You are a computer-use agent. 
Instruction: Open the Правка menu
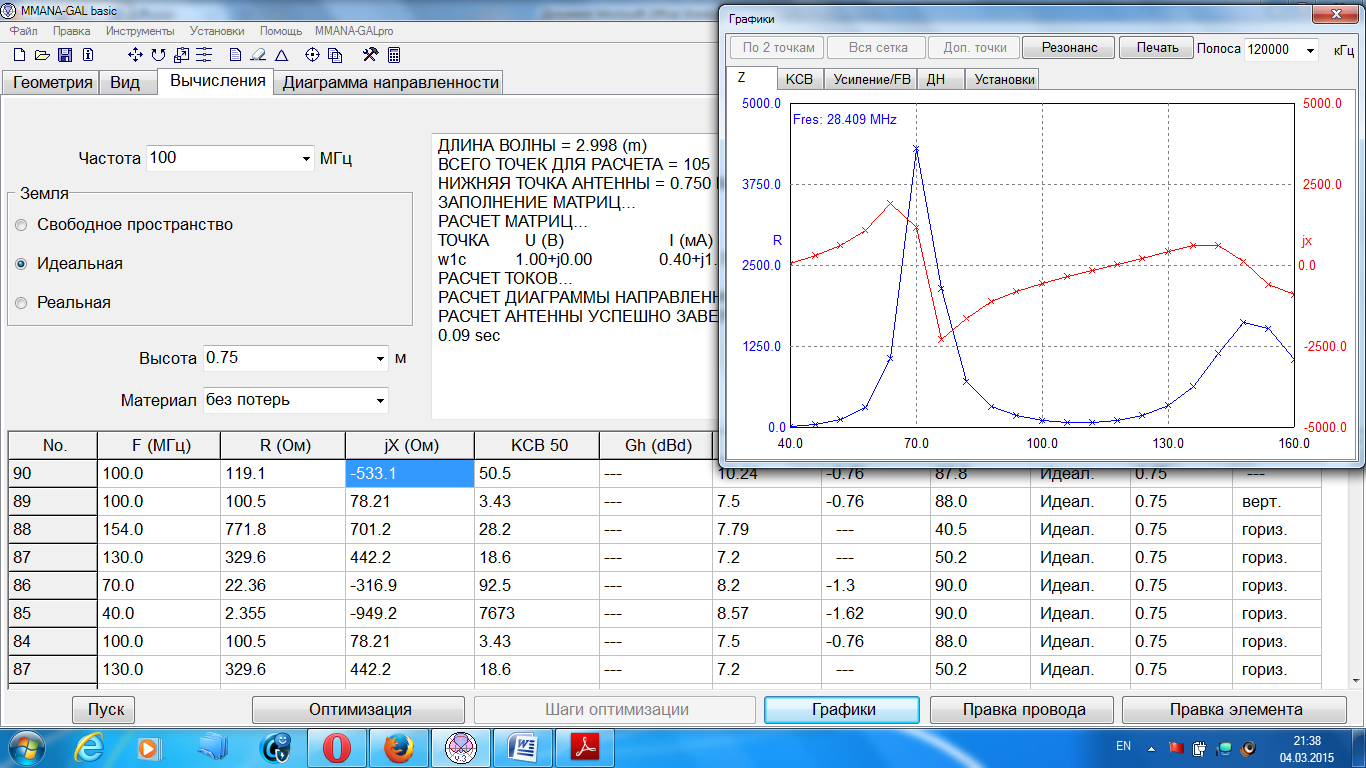[72, 31]
